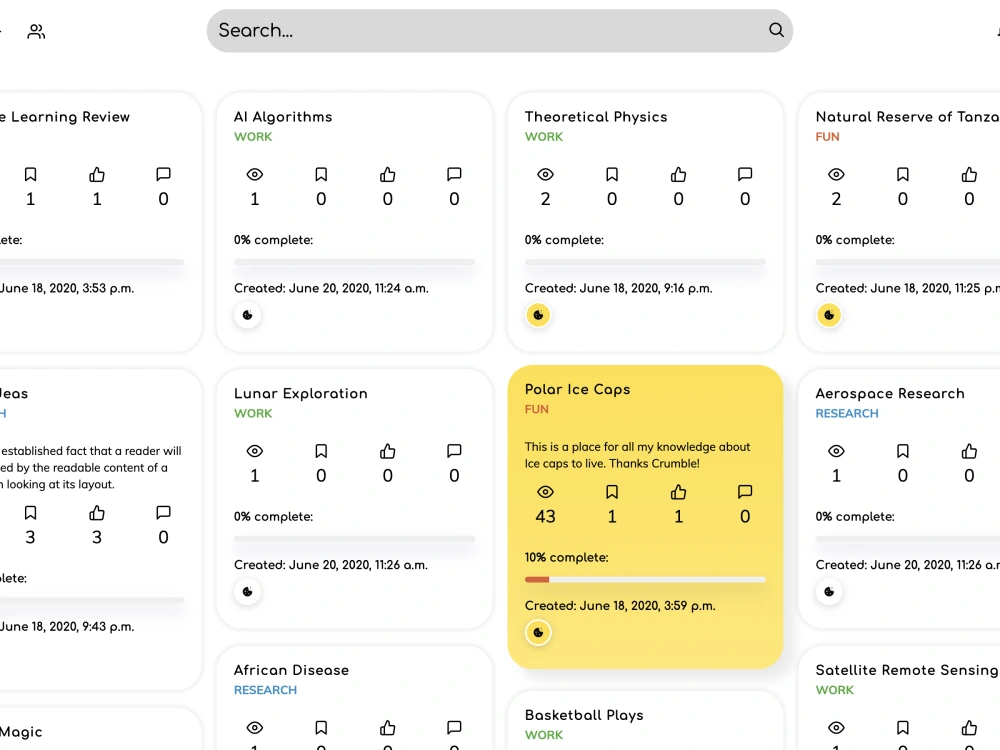Image resolution: width=1000 pixels, height=750 pixels.
Task: Click the Lunar Exploration progress bar
Action: (x=354, y=539)
